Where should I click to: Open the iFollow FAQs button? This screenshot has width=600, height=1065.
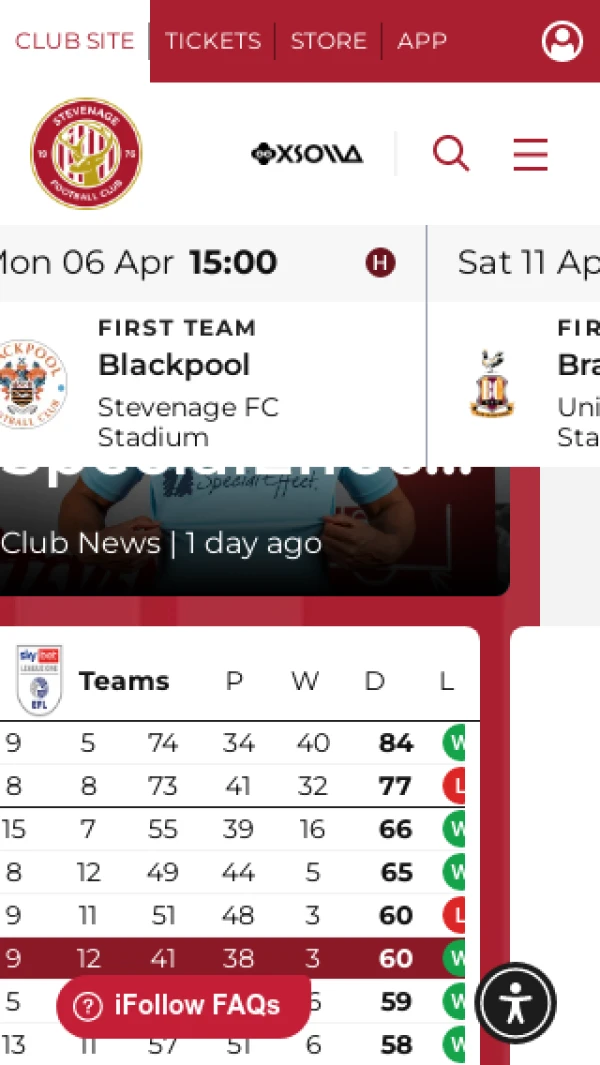tap(183, 1005)
